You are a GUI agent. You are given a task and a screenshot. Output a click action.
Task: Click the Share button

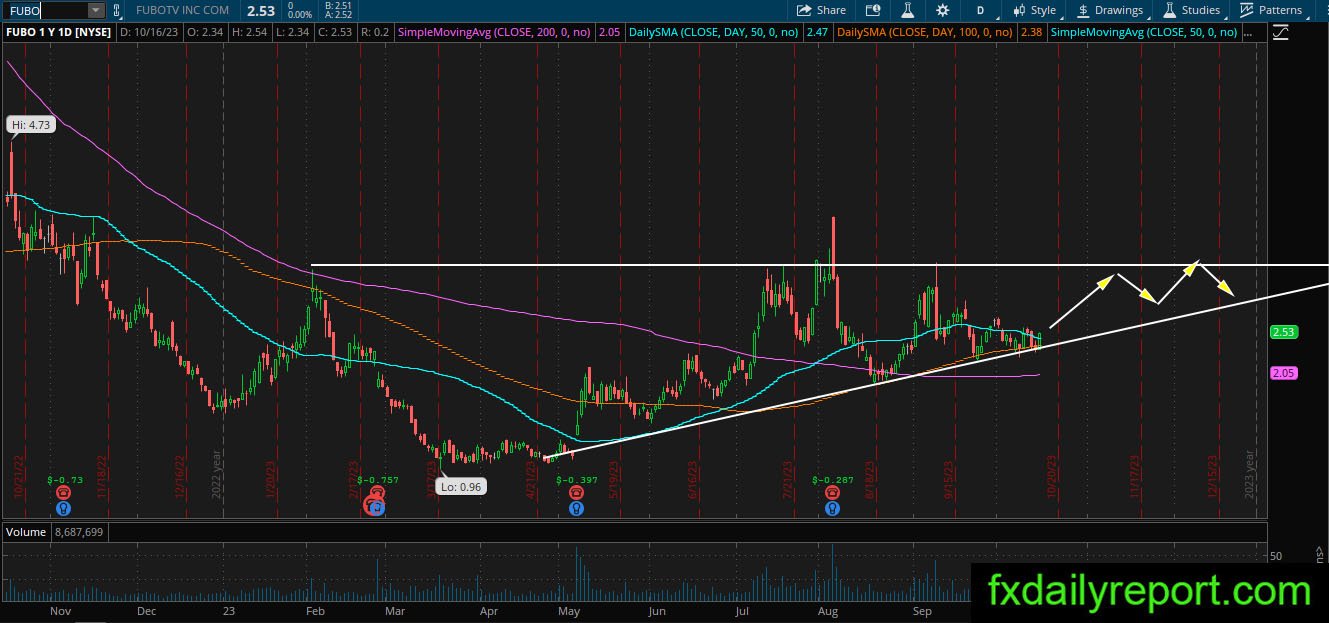tap(821, 10)
